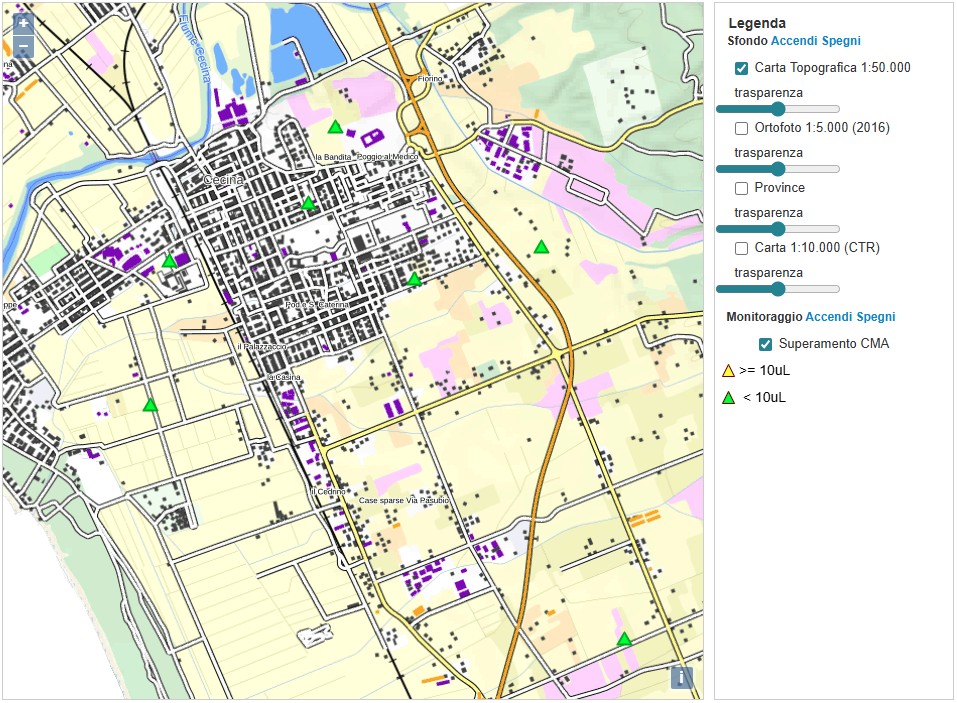
Task: Uncheck Carta Topografica 1:50.000 layer
Action: click(x=742, y=68)
